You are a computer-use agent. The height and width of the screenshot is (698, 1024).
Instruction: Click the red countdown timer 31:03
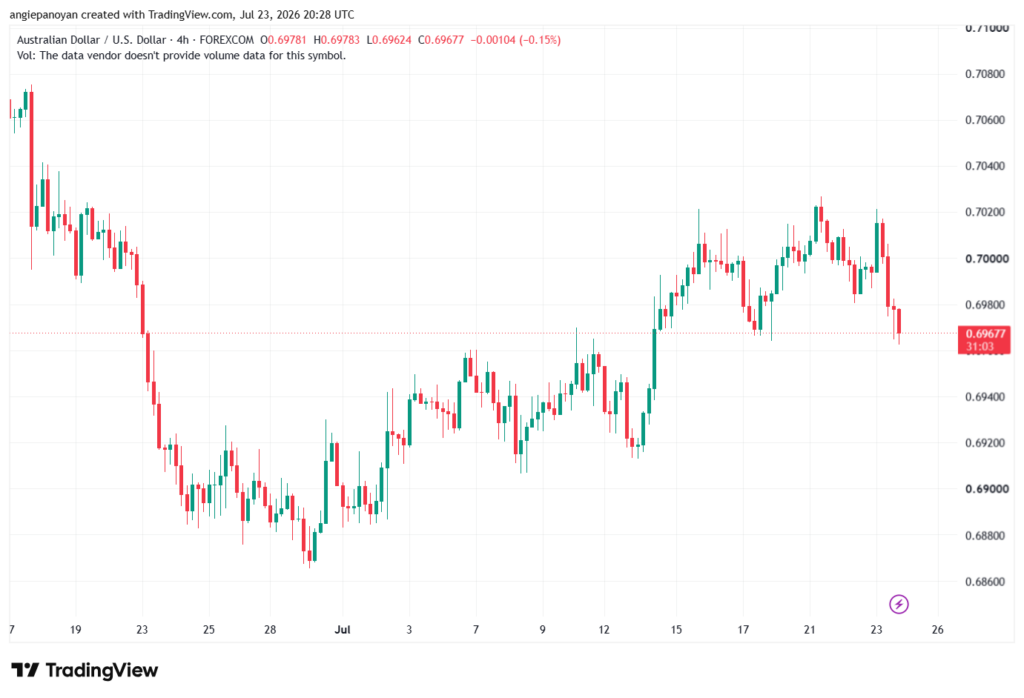(x=980, y=347)
